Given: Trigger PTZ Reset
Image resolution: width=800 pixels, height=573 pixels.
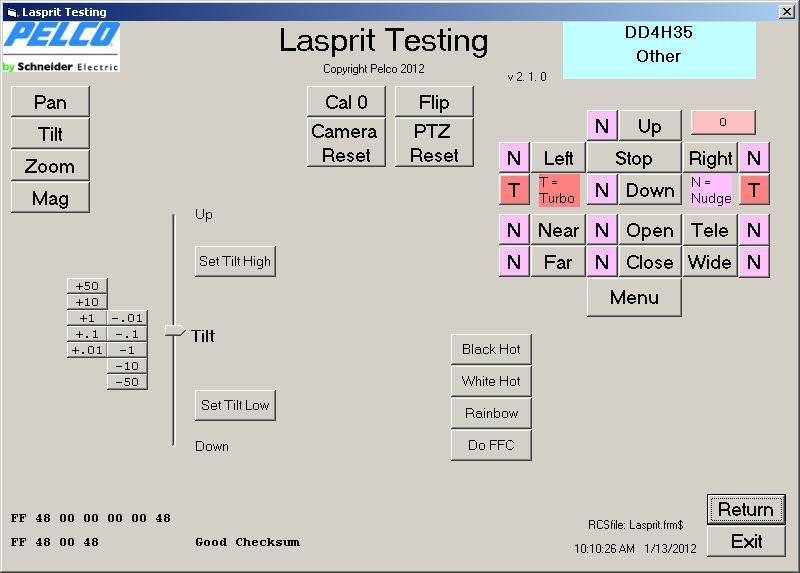Looking at the screenshot, I should point(434,143).
